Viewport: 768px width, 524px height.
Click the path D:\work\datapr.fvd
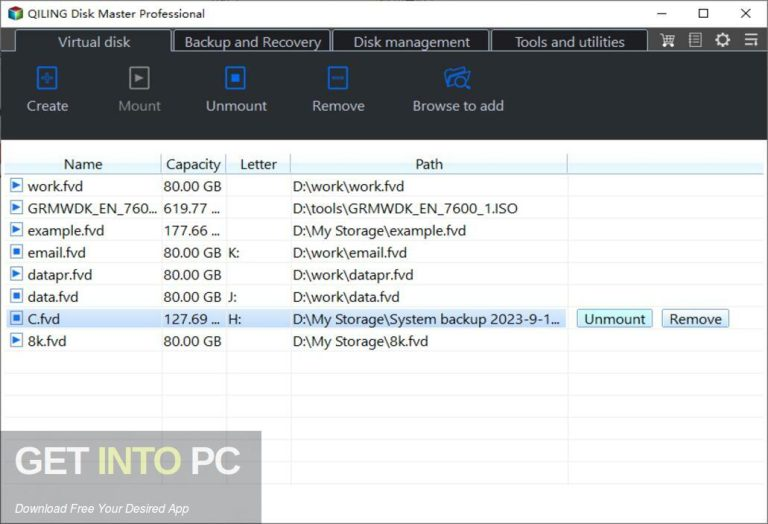[353, 275]
